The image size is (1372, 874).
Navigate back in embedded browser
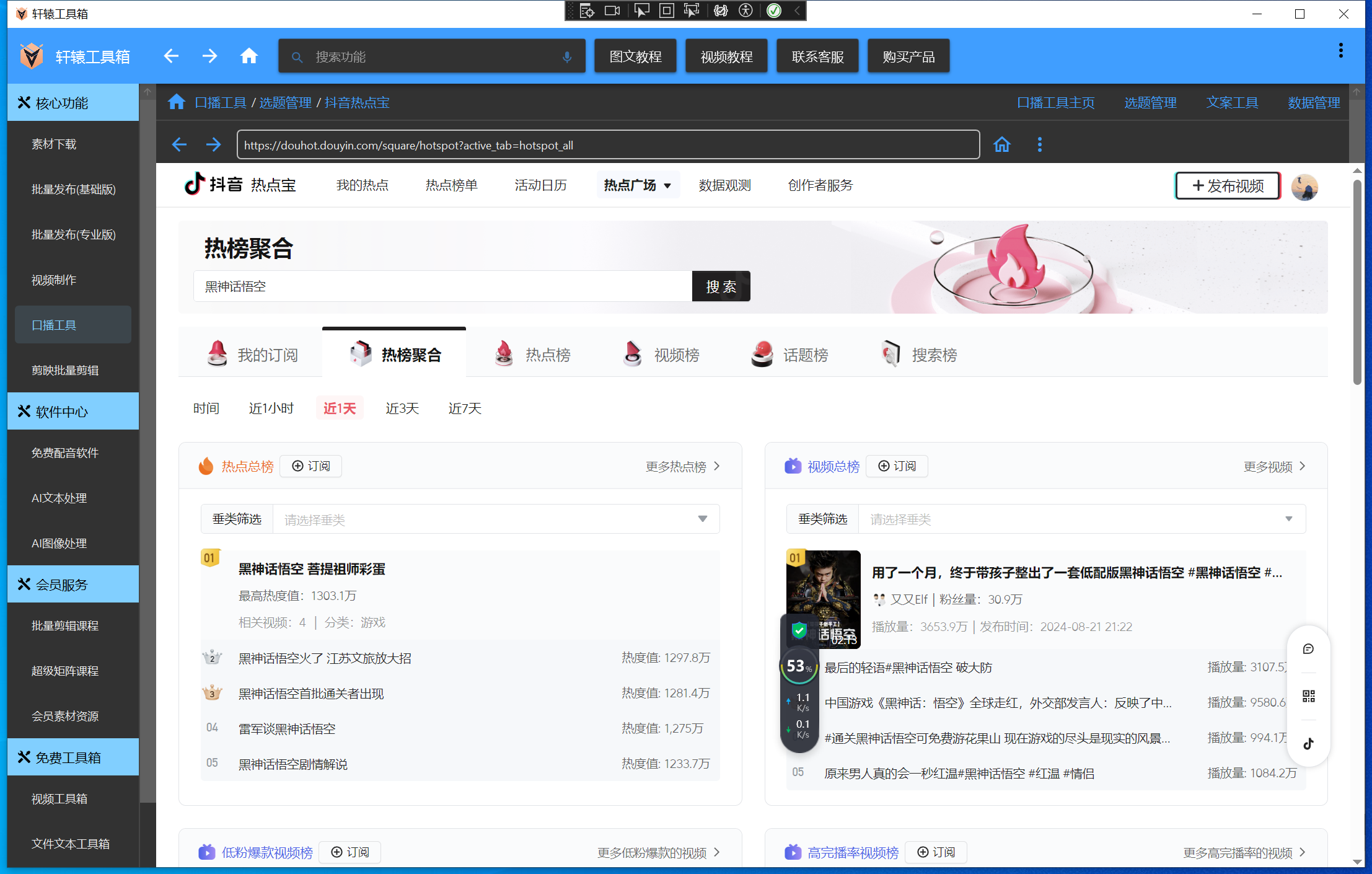(179, 145)
